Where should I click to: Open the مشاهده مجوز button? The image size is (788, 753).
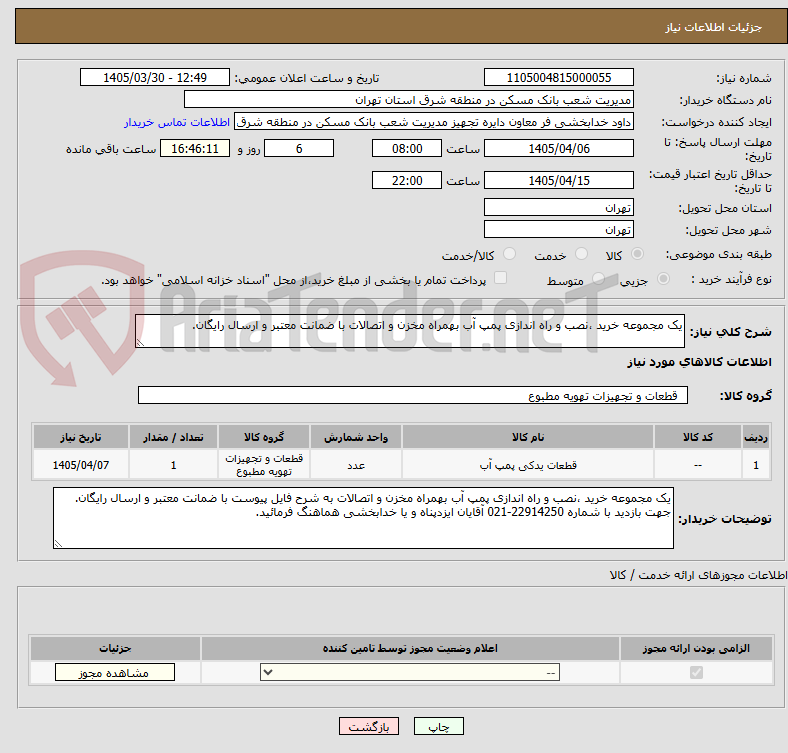[115, 673]
